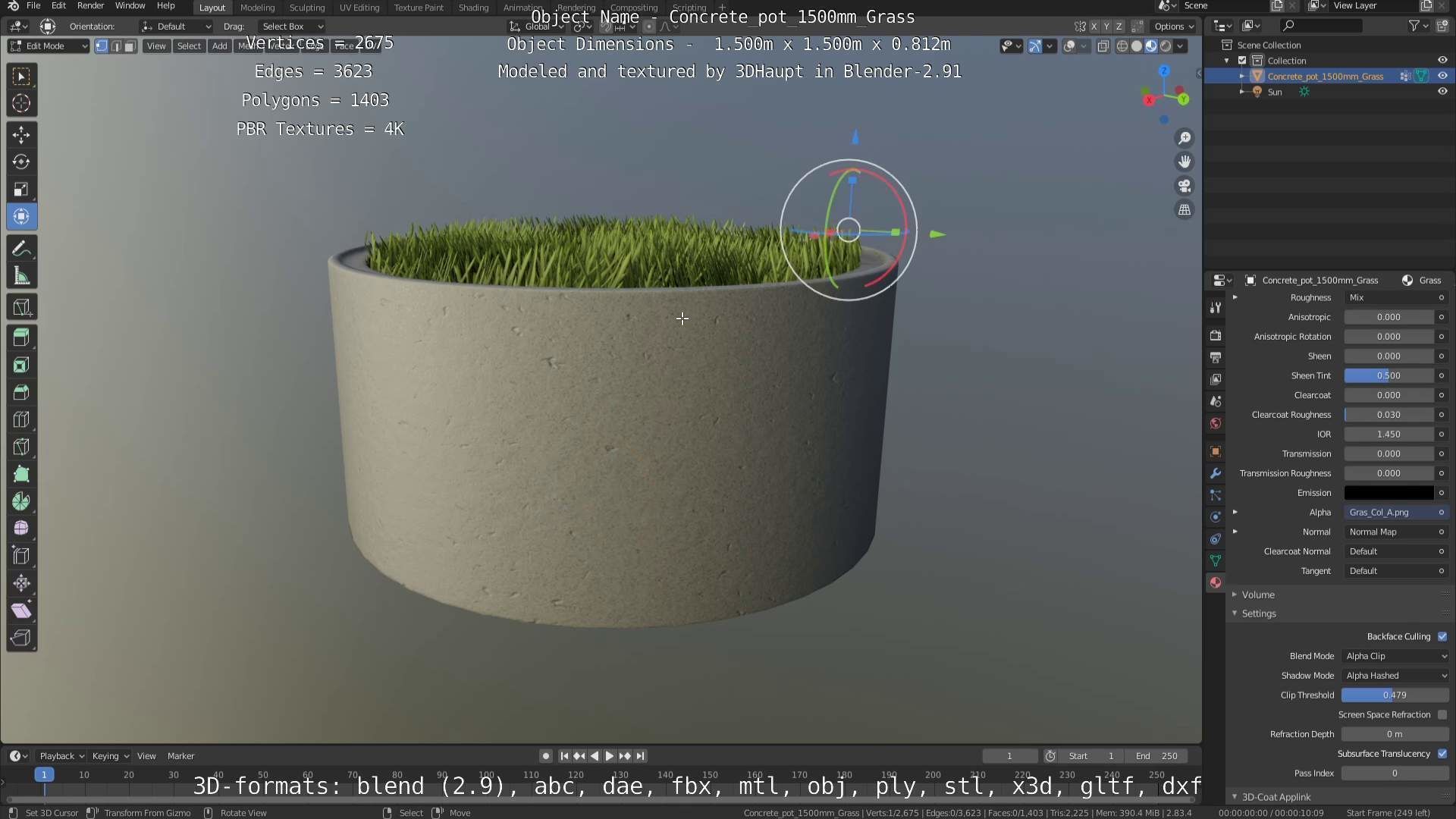Pick the Annotate pencil tool
This screenshot has height=819, width=1456.
[21, 249]
